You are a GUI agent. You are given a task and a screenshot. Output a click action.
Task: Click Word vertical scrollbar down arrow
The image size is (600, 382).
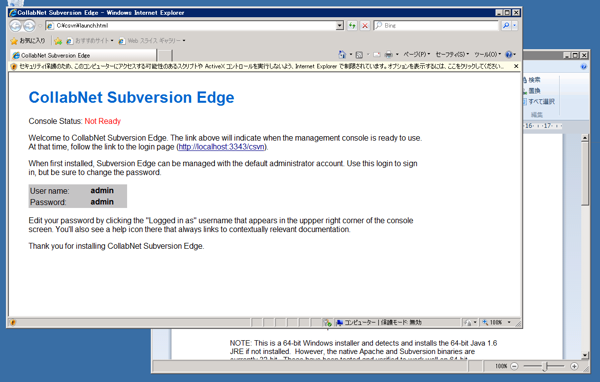[x=585, y=355]
